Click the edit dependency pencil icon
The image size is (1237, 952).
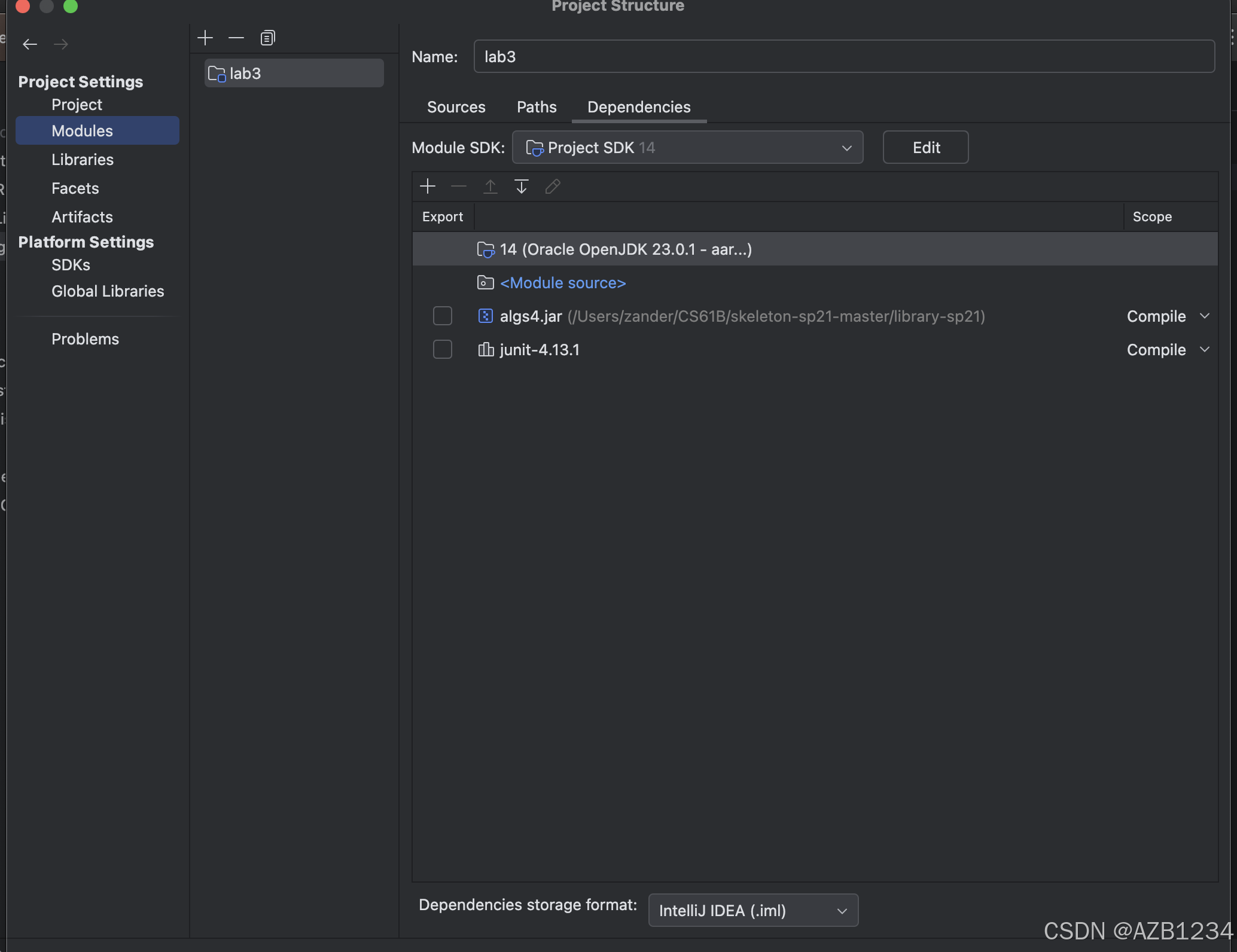pos(553,187)
